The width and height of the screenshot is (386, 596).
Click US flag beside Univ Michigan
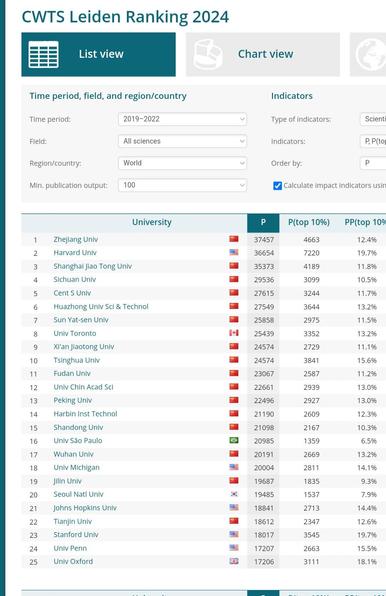234,467
